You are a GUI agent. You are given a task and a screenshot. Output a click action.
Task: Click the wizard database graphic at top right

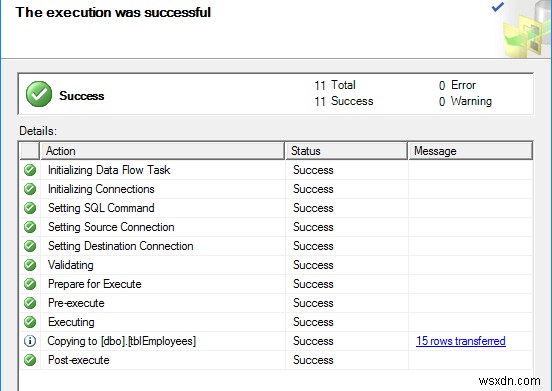(x=526, y=29)
